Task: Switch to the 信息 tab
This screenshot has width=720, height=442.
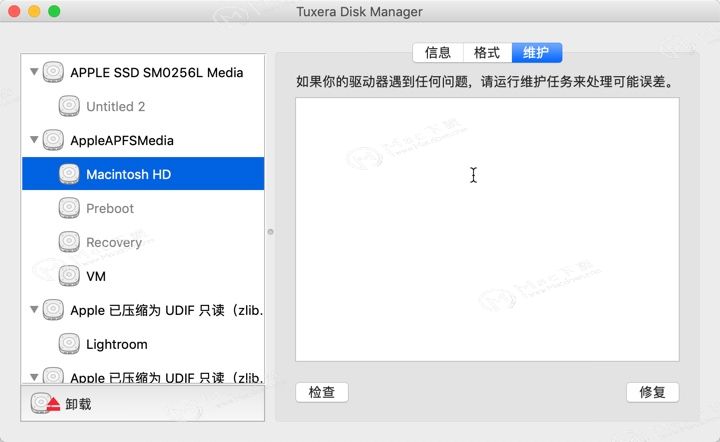Action: (x=438, y=53)
